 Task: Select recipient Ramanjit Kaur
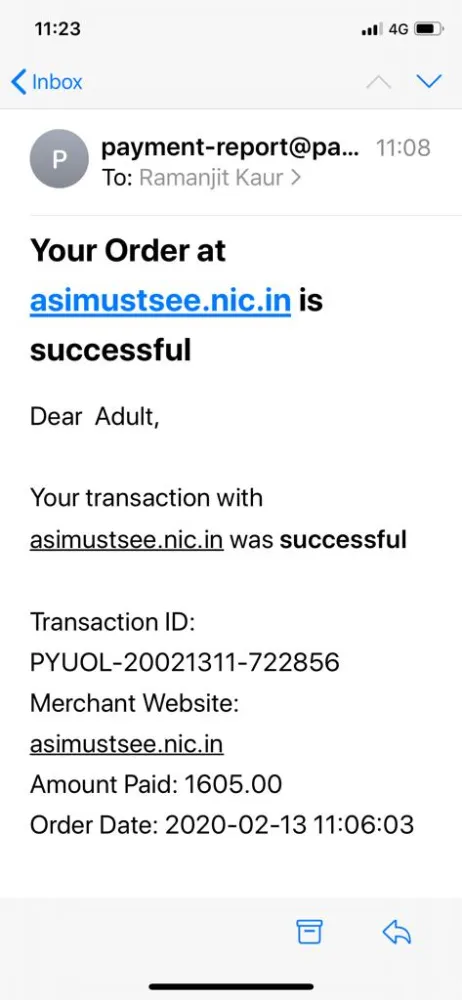(x=211, y=178)
